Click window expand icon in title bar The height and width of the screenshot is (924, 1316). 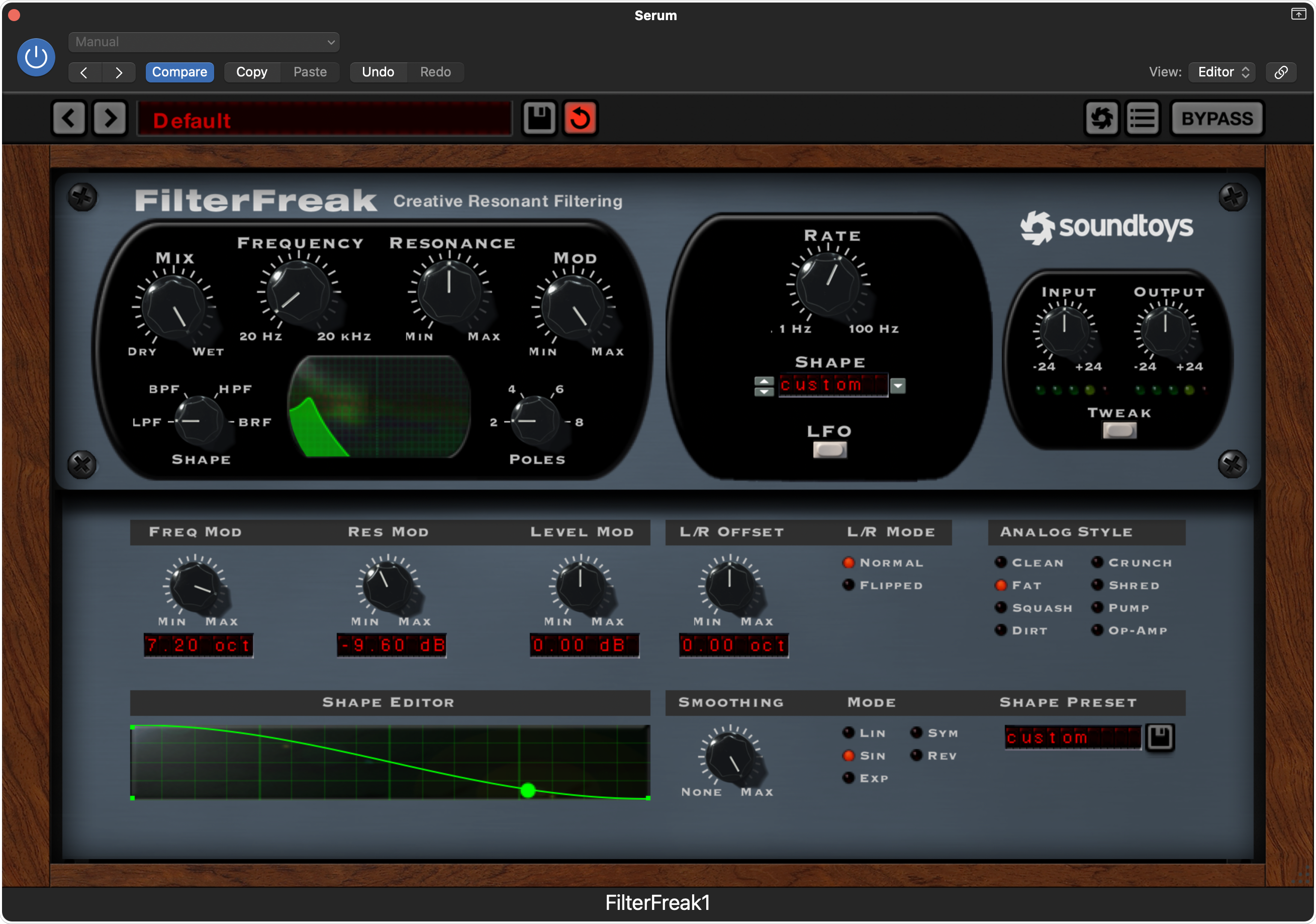click(1298, 14)
